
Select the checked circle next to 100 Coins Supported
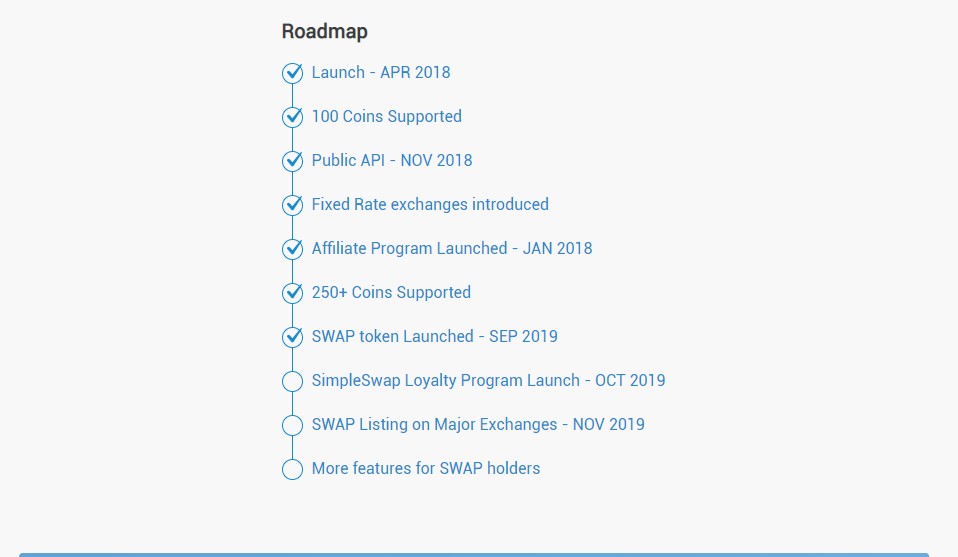pyautogui.click(x=293, y=117)
